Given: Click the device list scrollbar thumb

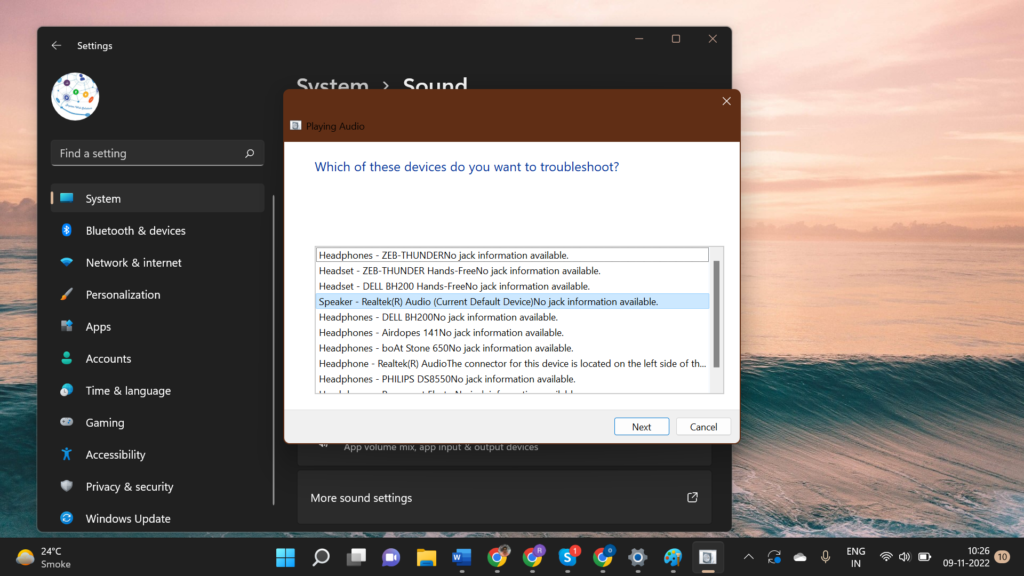Looking at the screenshot, I should point(716,314).
